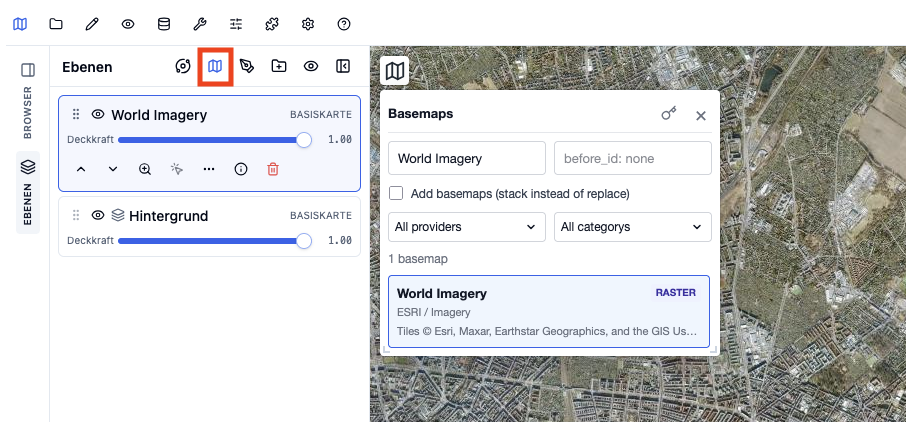Expand the All providers dropdown

click(x=467, y=227)
